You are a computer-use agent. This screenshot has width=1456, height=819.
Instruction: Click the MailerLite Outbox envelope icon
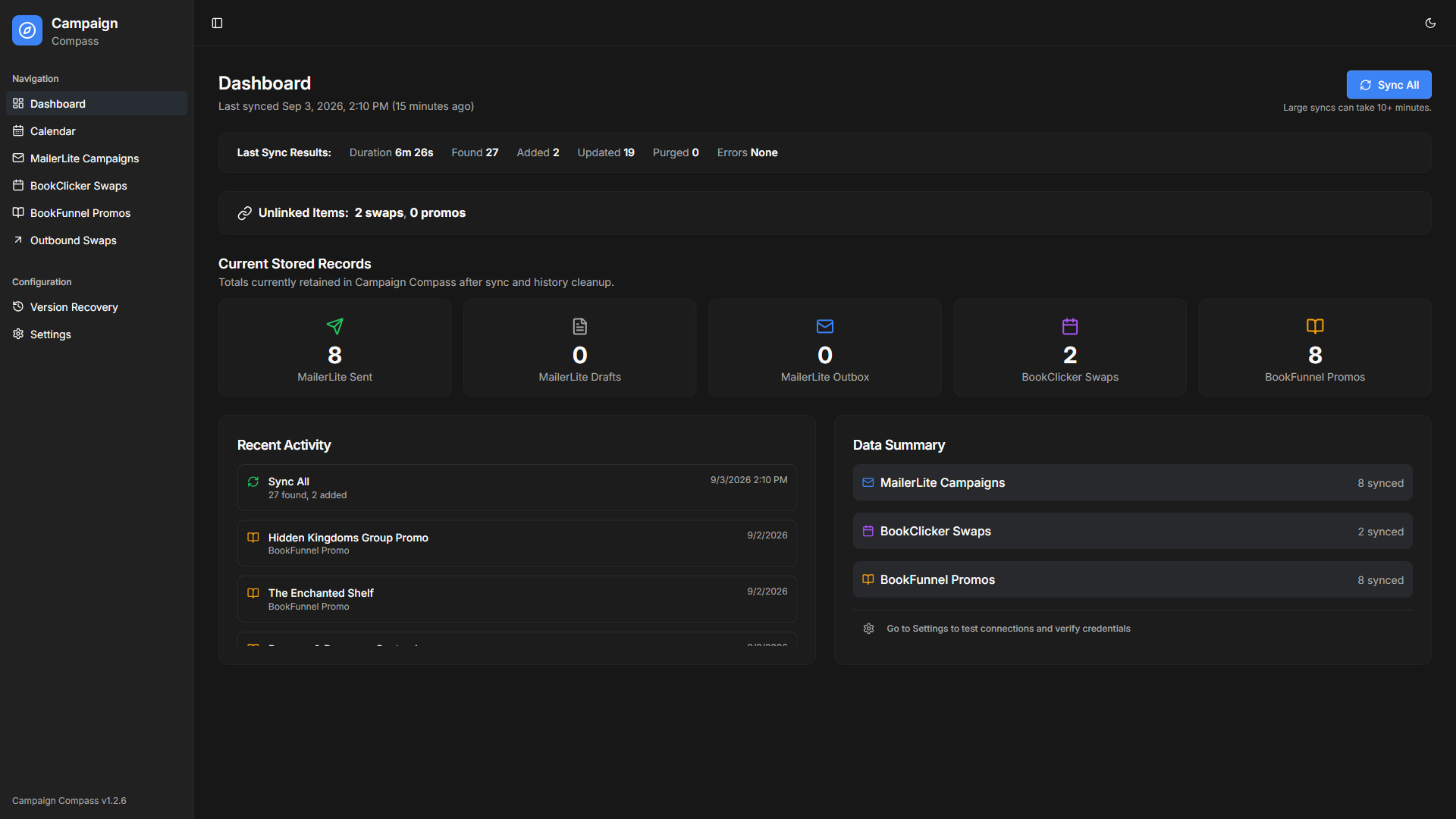(x=825, y=326)
